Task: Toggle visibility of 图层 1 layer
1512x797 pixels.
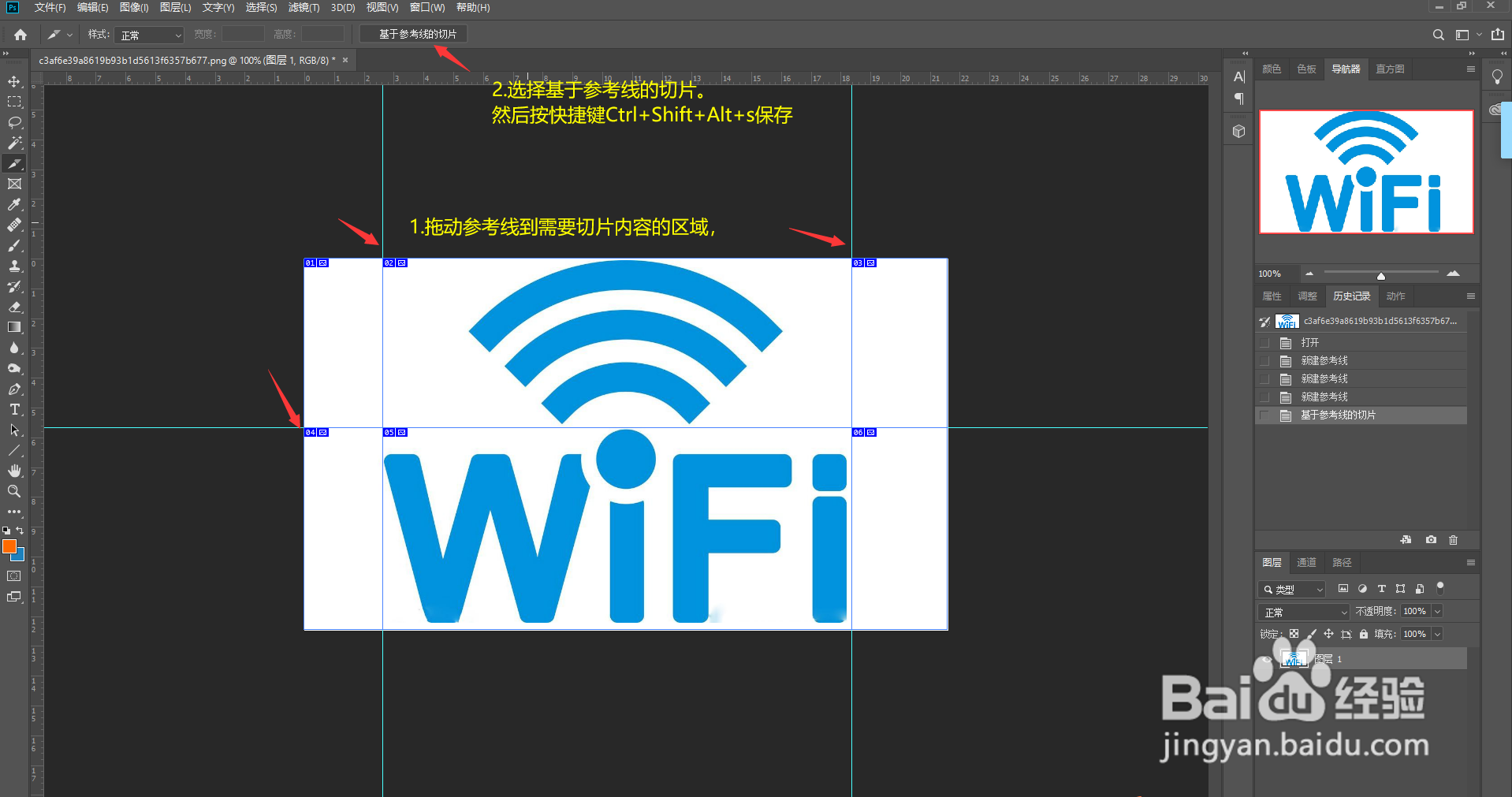Action: (x=1267, y=659)
